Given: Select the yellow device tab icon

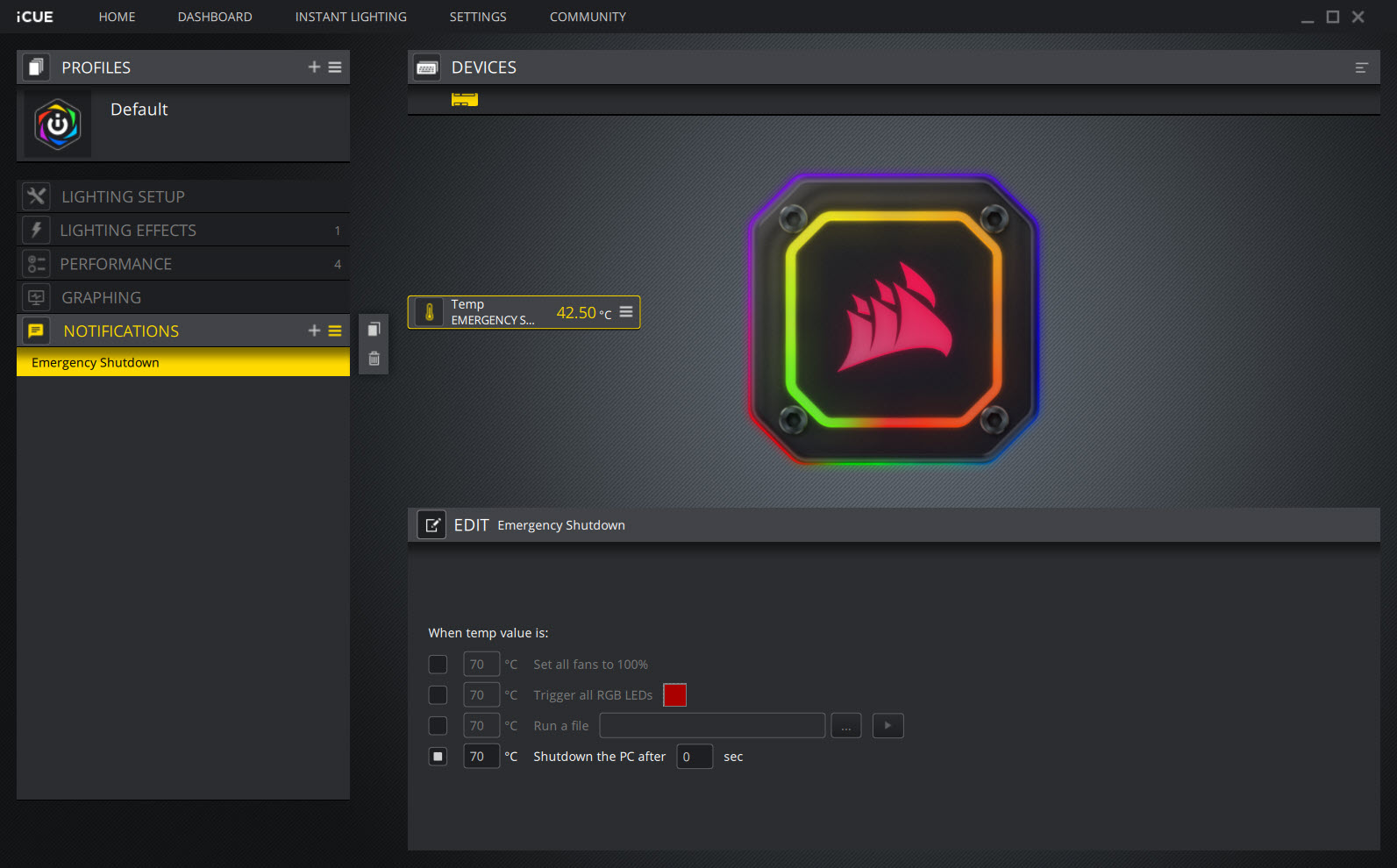Looking at the screenshot, I should click(465, 99).
